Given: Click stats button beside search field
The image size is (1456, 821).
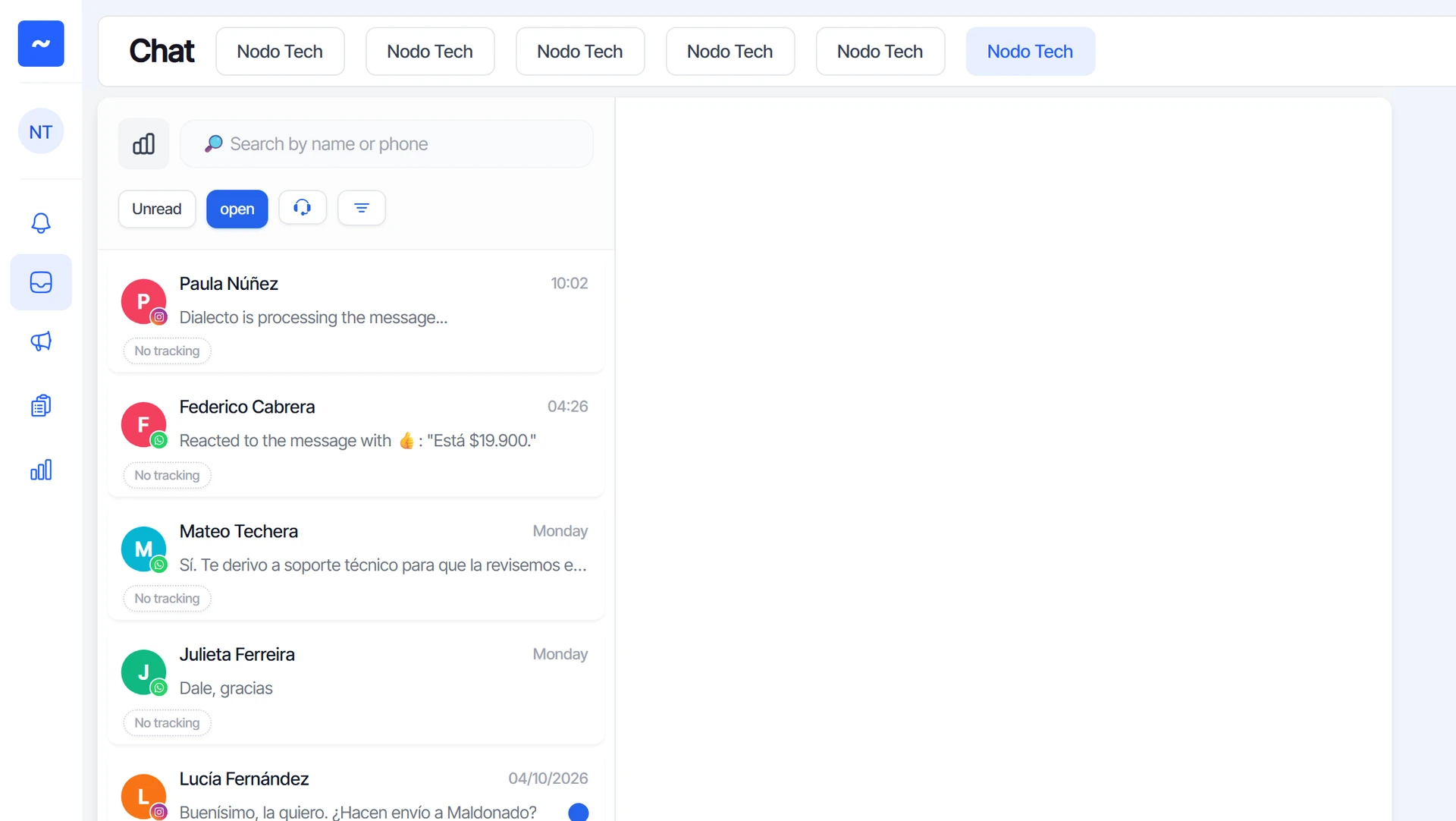Looking at the screenshot, I should (x=143, y=144).
